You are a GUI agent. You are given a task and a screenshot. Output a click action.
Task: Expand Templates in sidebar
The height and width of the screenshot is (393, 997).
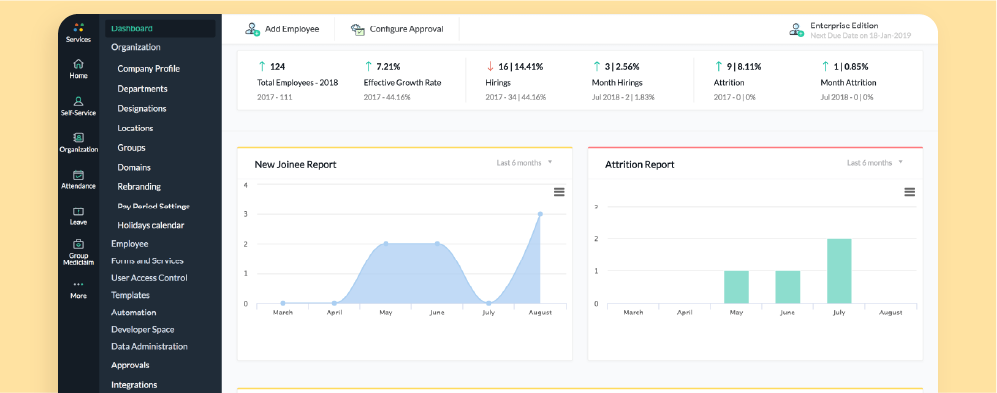(130, 295)
